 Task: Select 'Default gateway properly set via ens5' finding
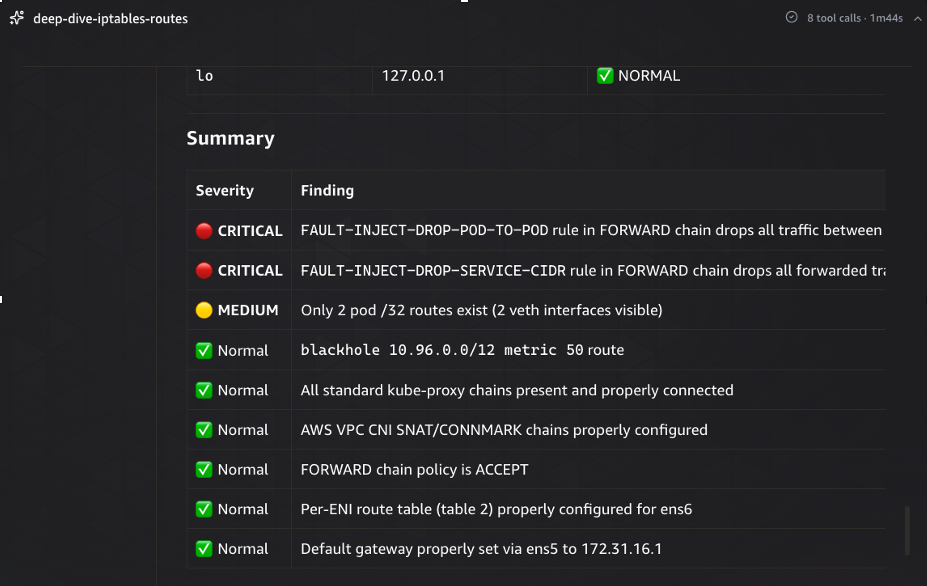point(481,549)
